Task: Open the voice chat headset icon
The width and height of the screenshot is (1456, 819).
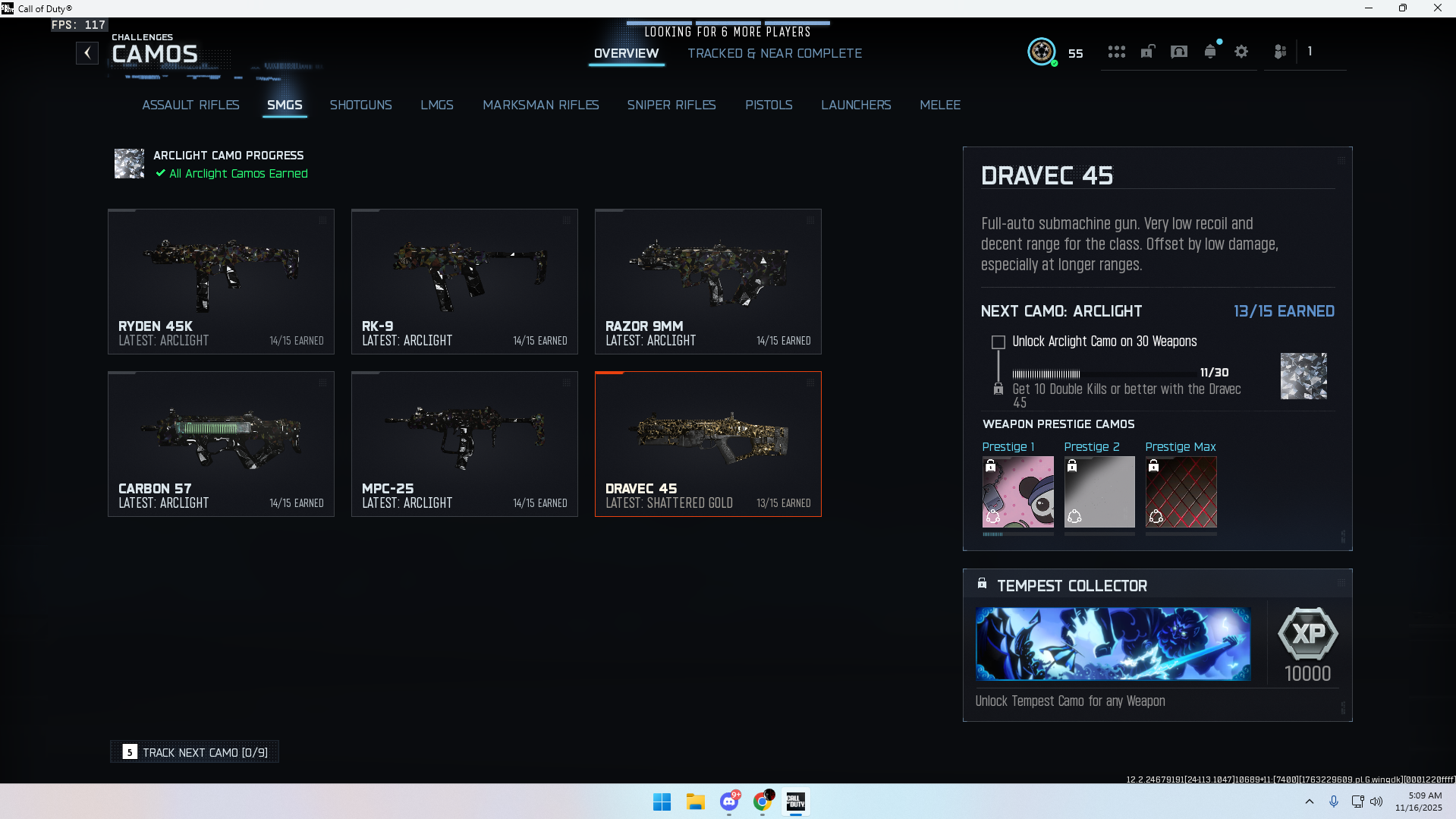Action: pyautogui.click(x=1179, y=52)
